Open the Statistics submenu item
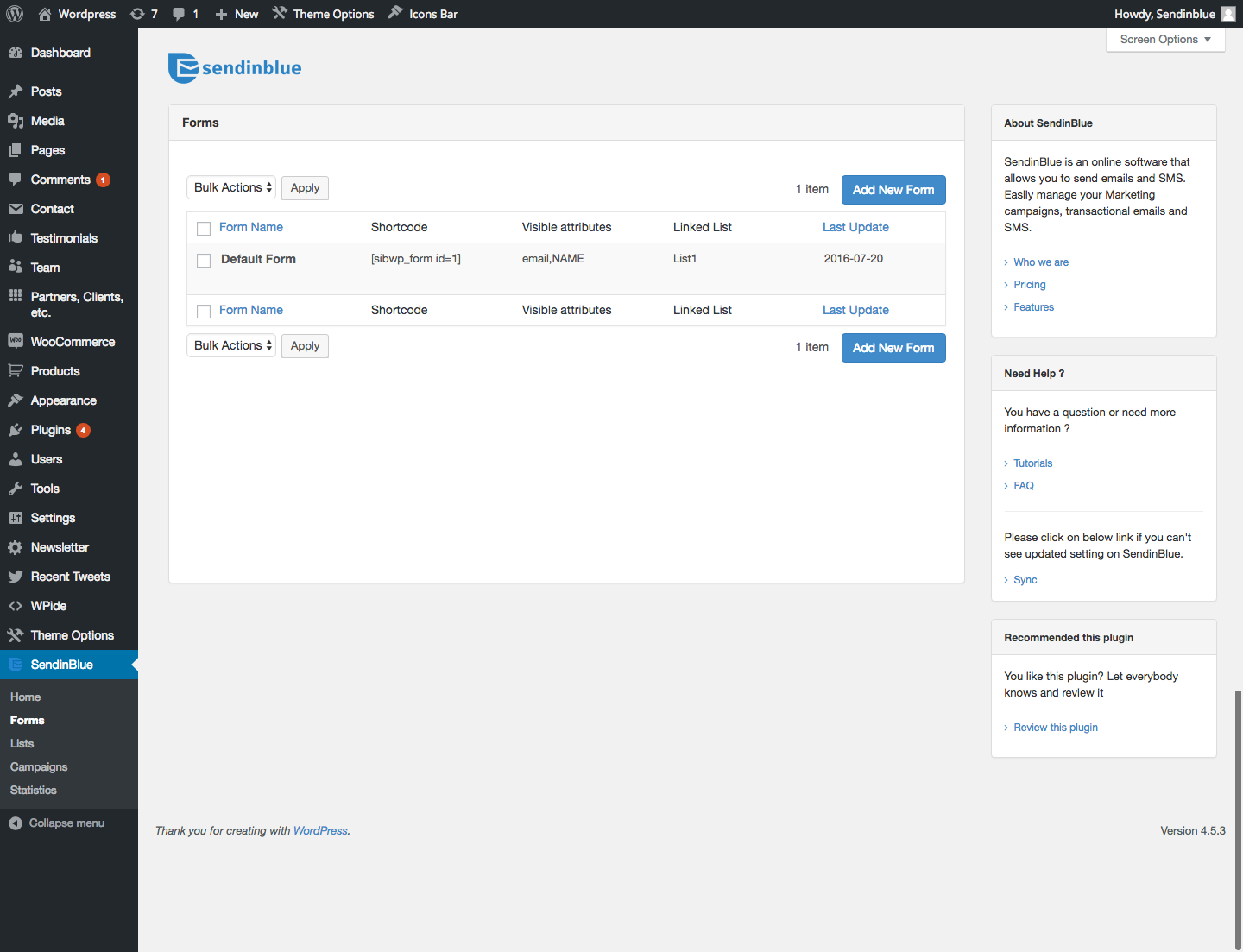This screenshot has width=1243, height=952. (34, 790)
